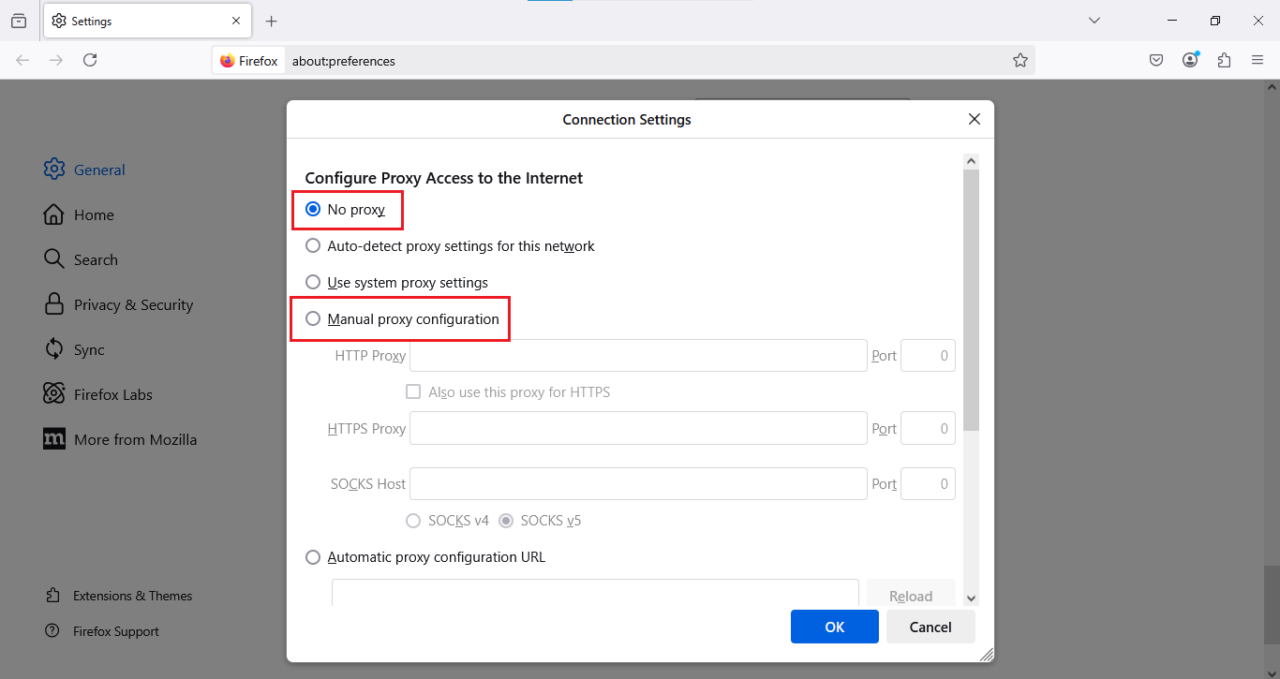Image resolution: width=1280 pixels, height=679 pixels.
Task: Open a new tab with plus icon
Action: tap(271, 21)
